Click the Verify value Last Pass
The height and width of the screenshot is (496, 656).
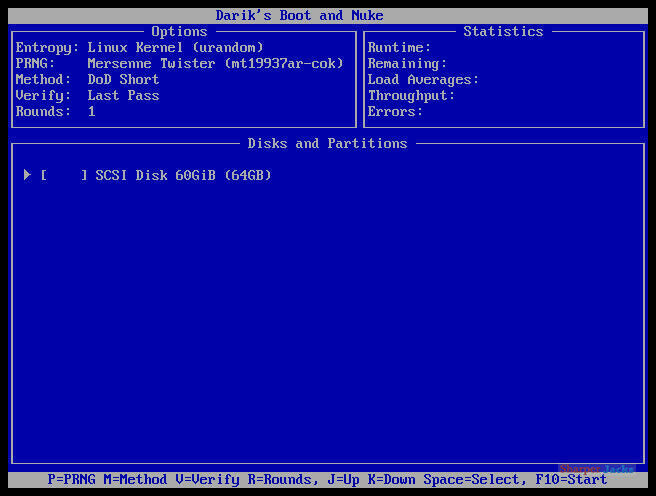123,95
